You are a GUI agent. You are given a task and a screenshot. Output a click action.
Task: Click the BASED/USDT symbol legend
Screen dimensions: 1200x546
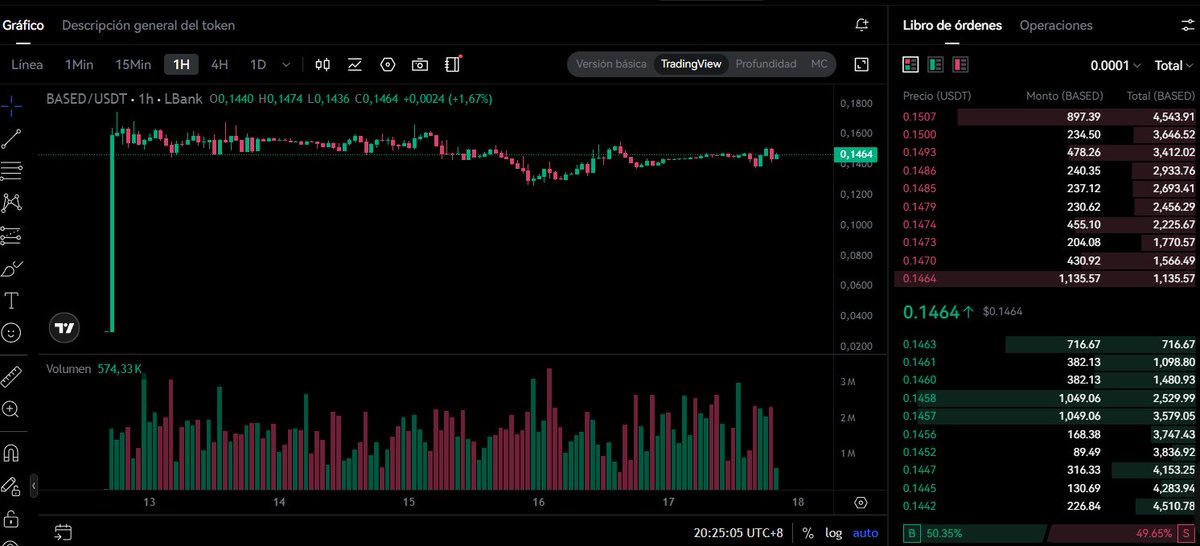click(x=123, y=99)
